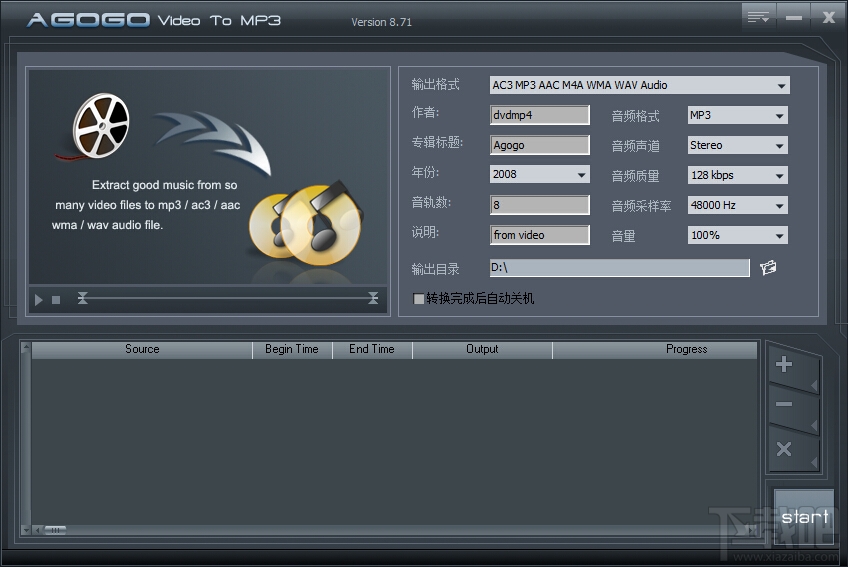This screenshot has height=567, width=848.
Task: Toggle auto shutdown after conversion checkbox
Action: 418,299
